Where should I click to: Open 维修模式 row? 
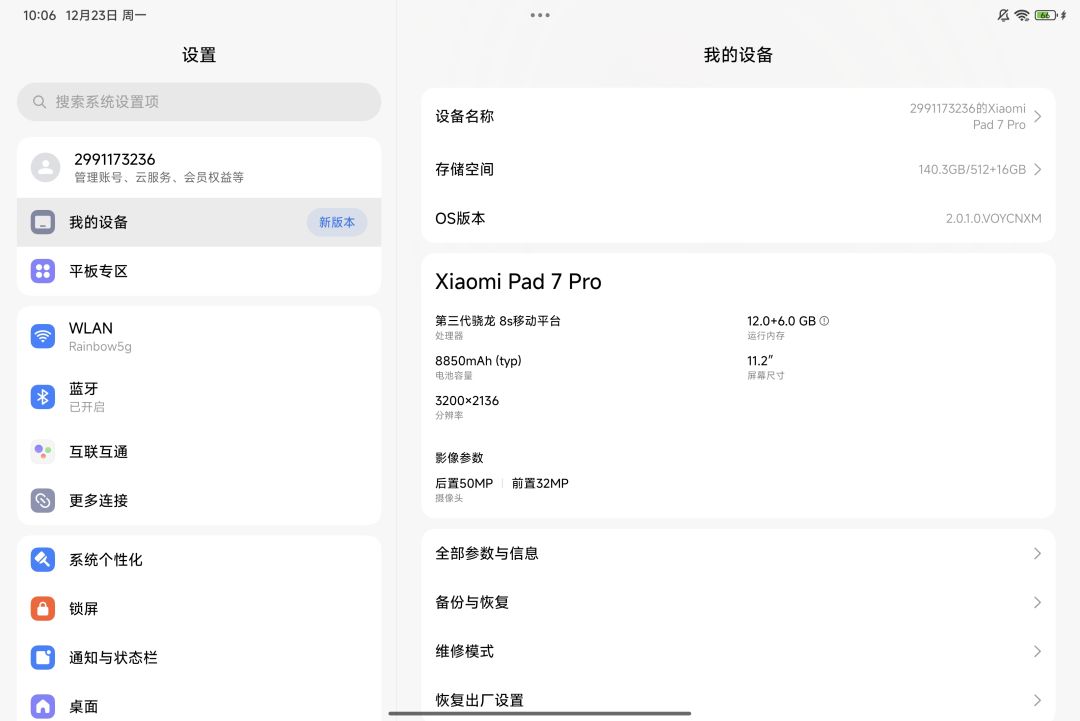pyautogui.click(x=738, y=651)
